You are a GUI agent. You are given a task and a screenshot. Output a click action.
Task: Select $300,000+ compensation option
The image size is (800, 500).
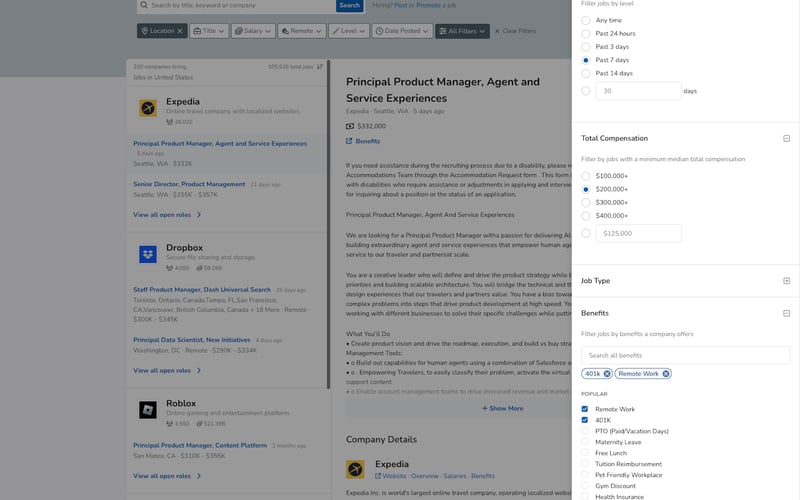coord(586,203)
